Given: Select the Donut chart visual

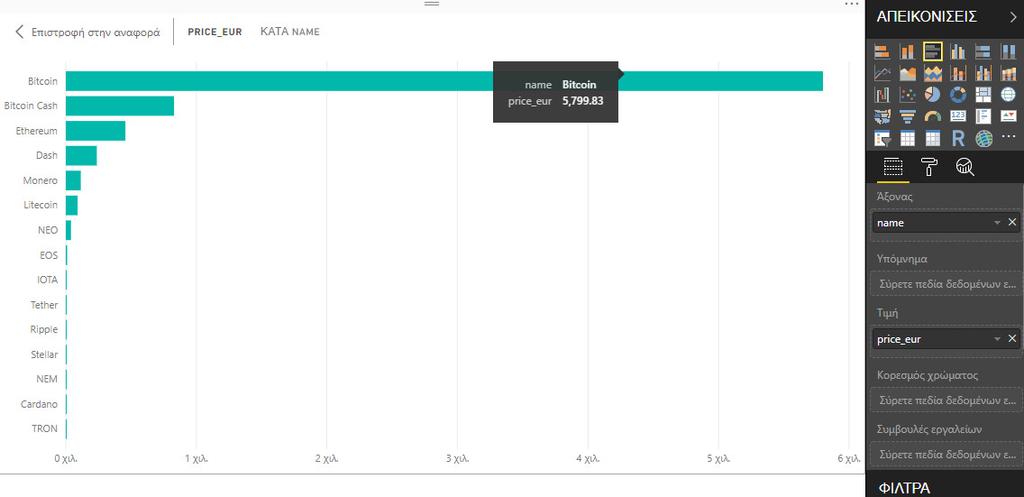Looking at the screenshot, I should click(958, 95).
